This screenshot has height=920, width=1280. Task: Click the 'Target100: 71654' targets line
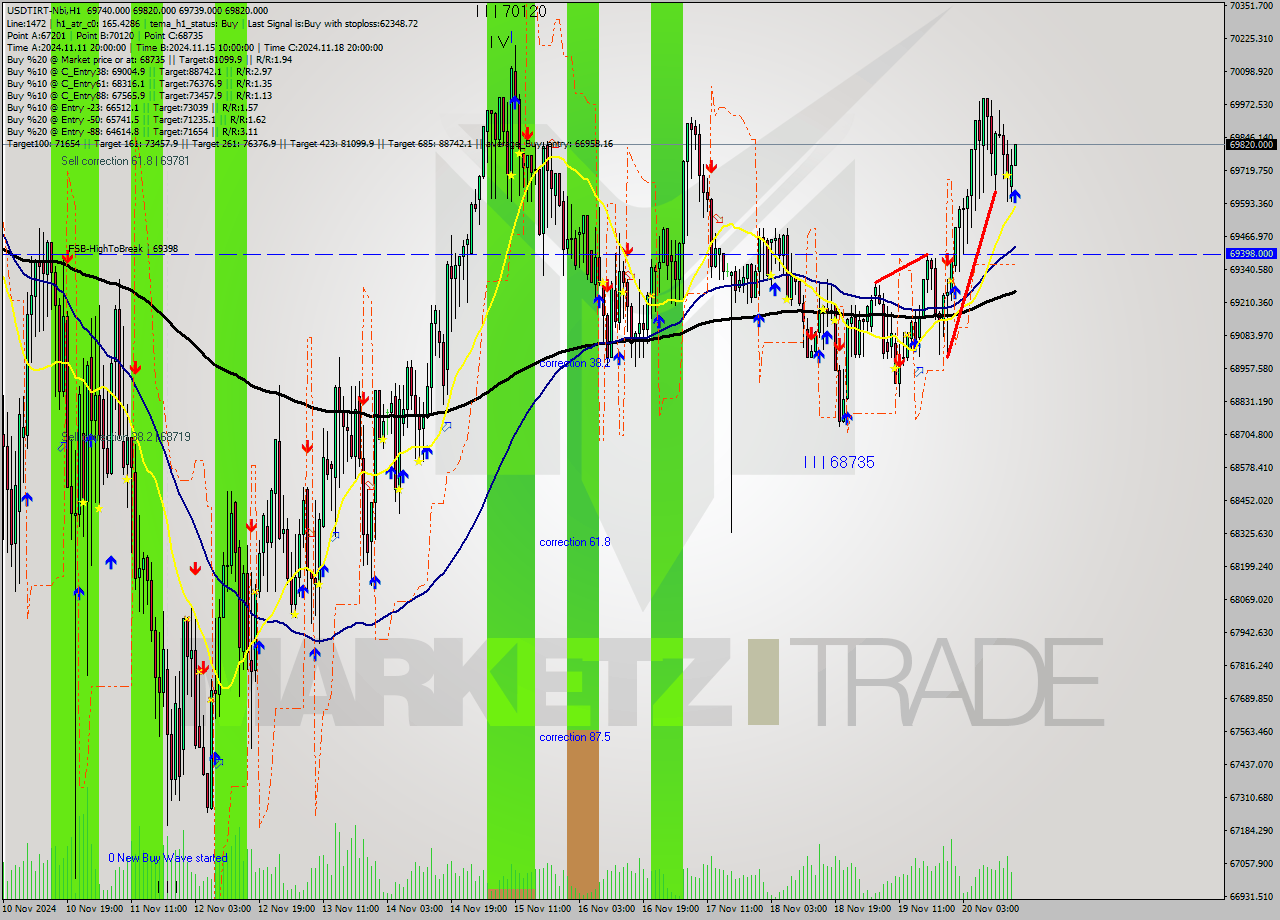click(x=310, y=144)
